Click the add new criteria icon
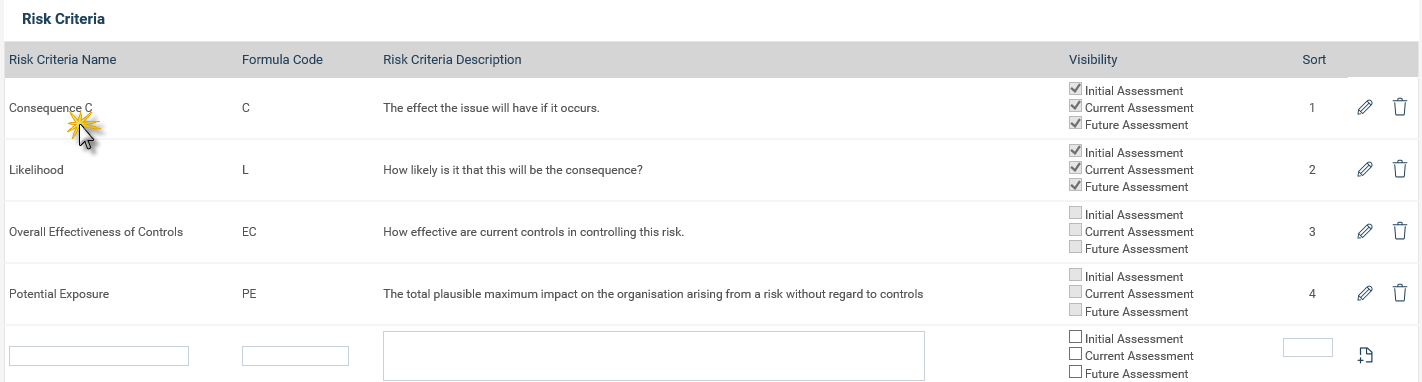 [x=1365, y=355]
